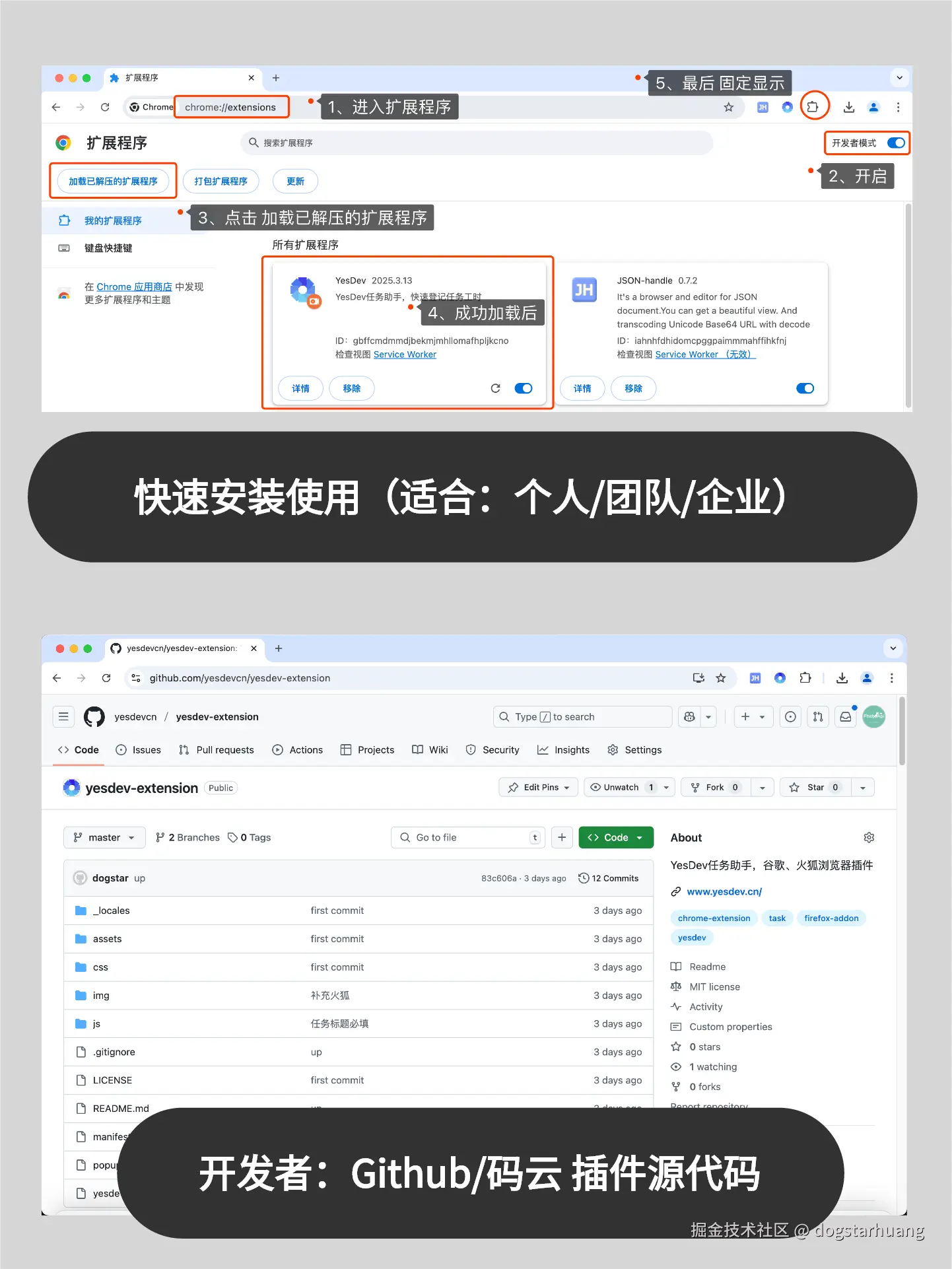Image resolution: width=952 pixels, height=1269 pixels.
Task: Reload the GitHub page
Action: (106, 678)
